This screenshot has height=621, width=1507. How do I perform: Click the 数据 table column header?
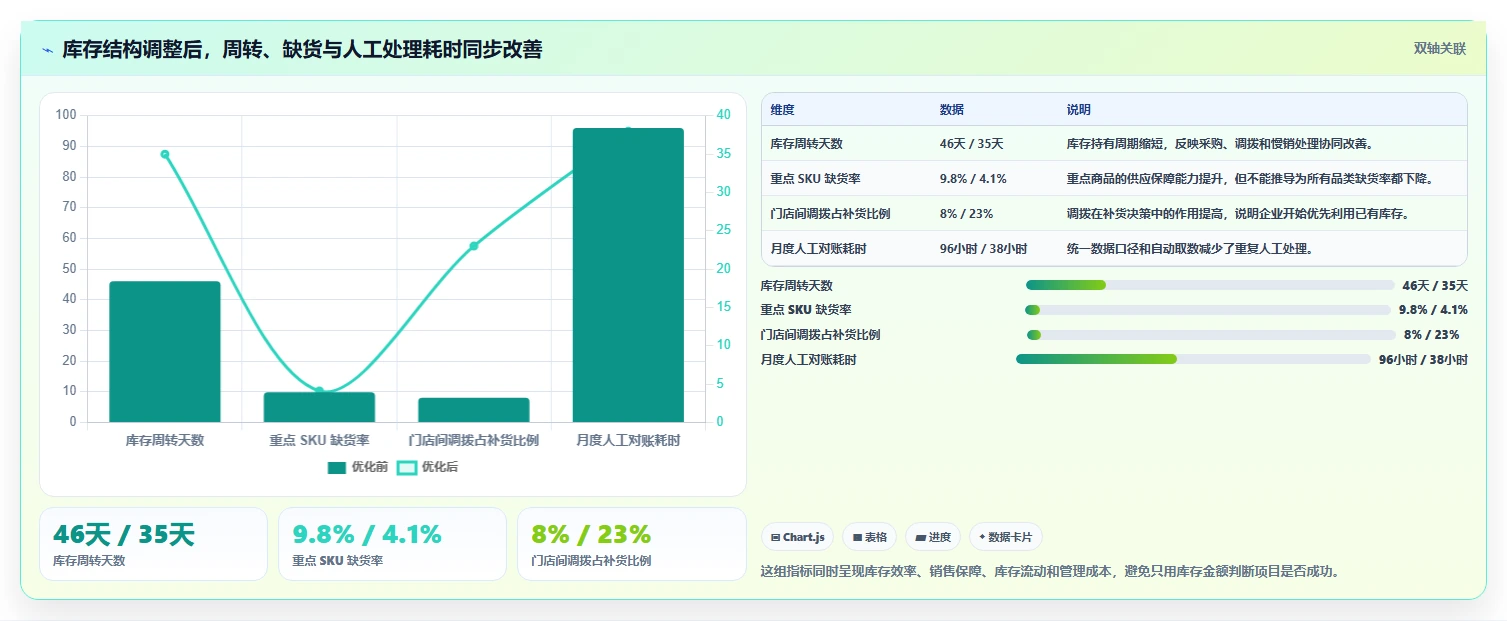952,110
